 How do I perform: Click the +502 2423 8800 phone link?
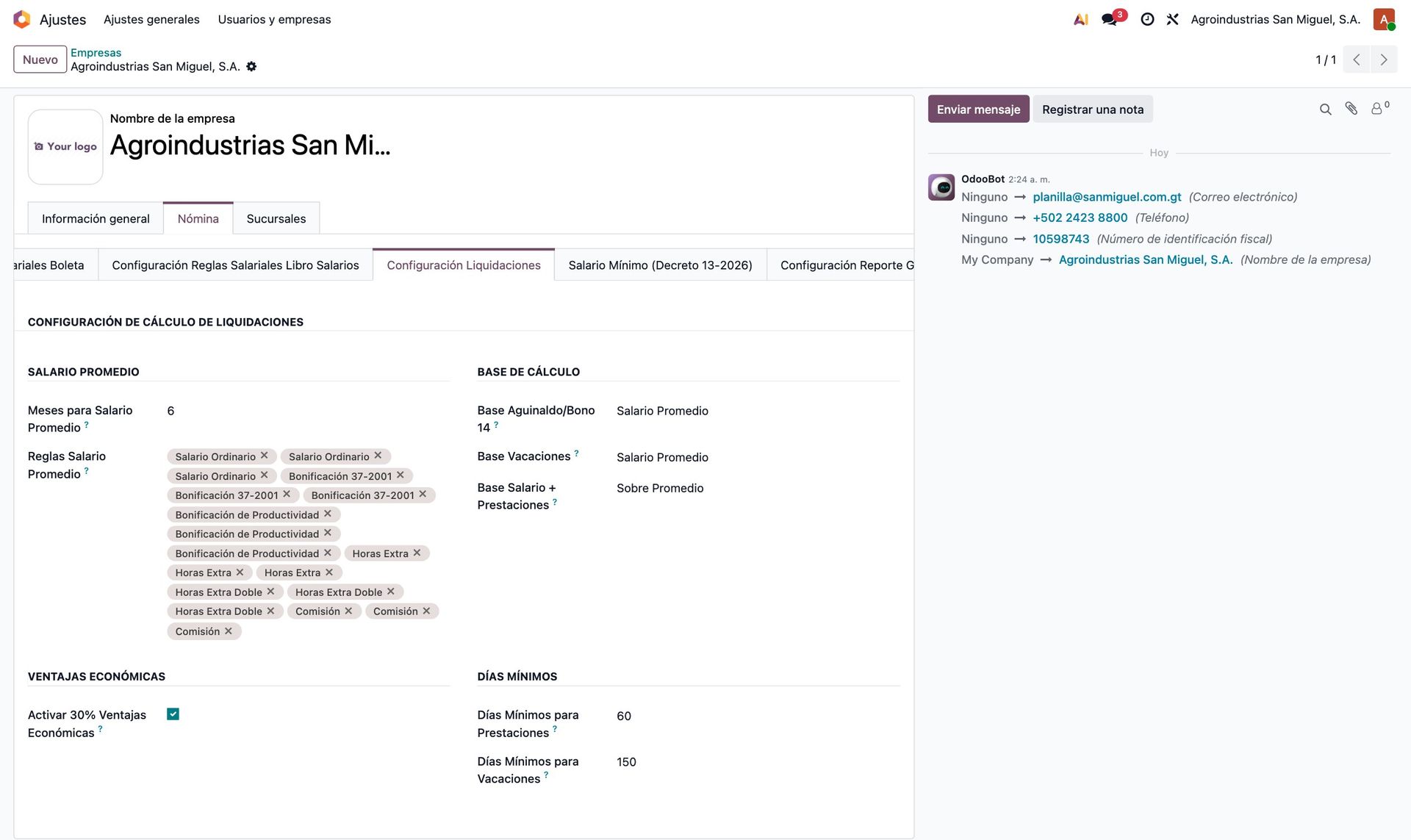[1080, 218]
